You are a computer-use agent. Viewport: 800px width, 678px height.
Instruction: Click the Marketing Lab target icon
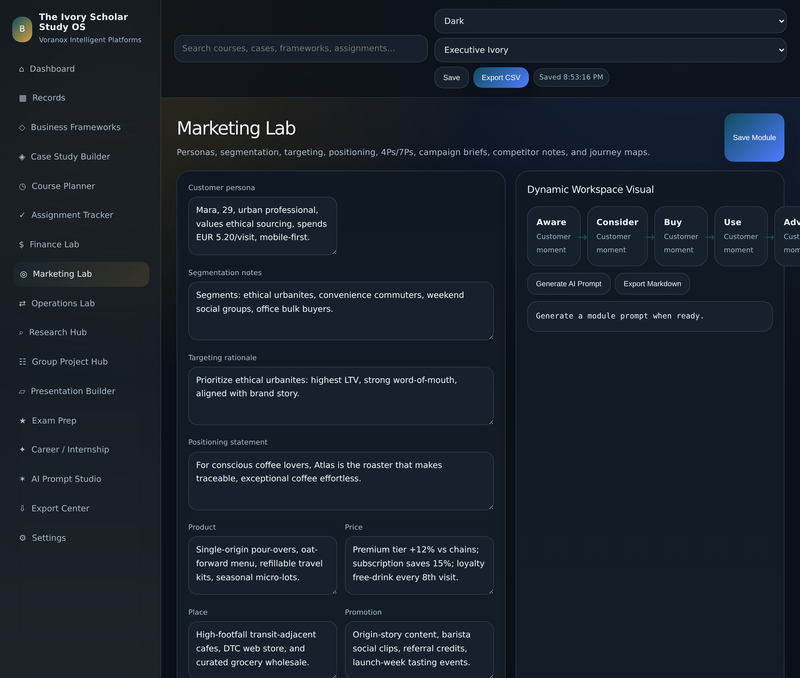pyautogui.click(x=23, y=274)
